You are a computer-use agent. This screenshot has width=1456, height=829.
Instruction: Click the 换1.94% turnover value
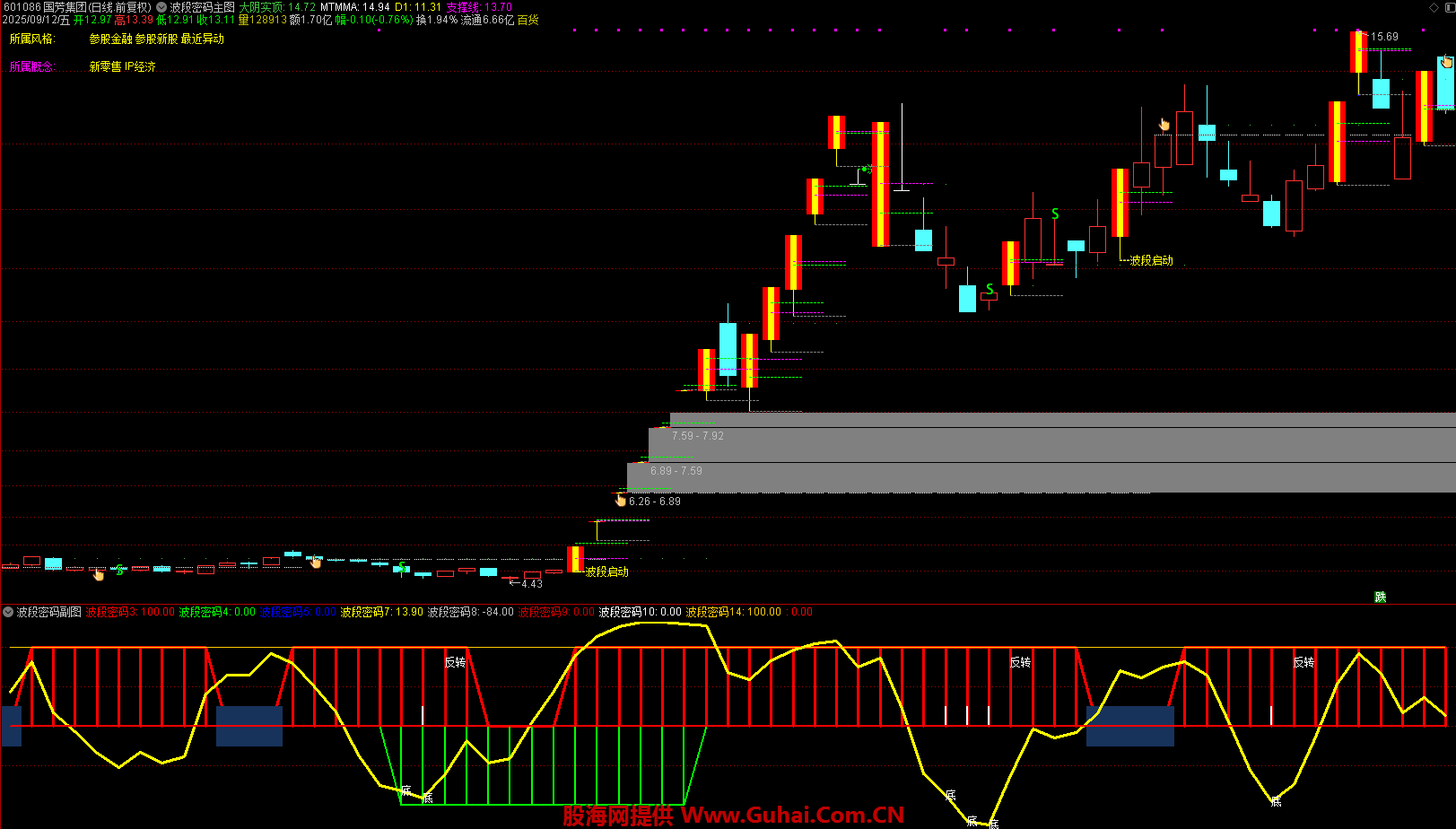[437, 20]
